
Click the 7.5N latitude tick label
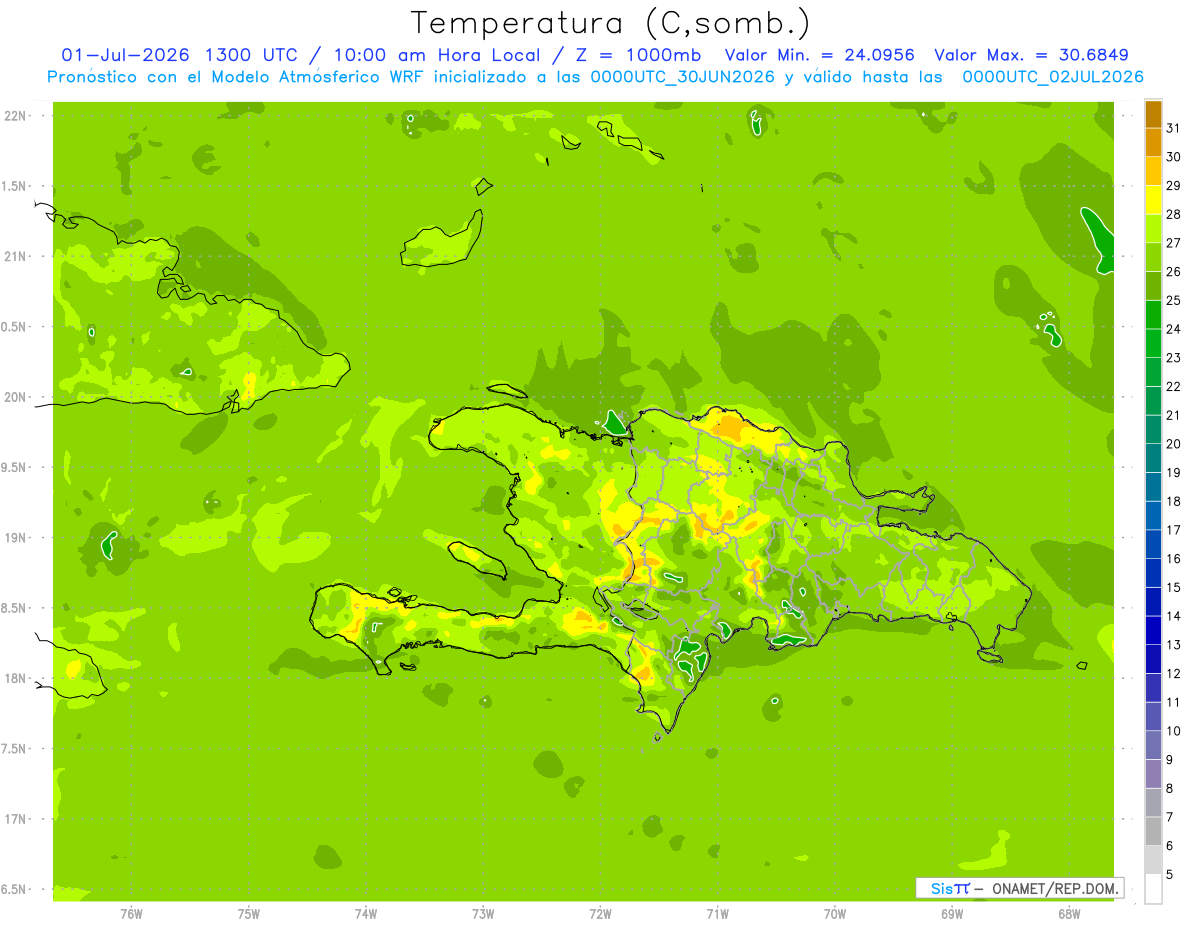tap(15, 748)
